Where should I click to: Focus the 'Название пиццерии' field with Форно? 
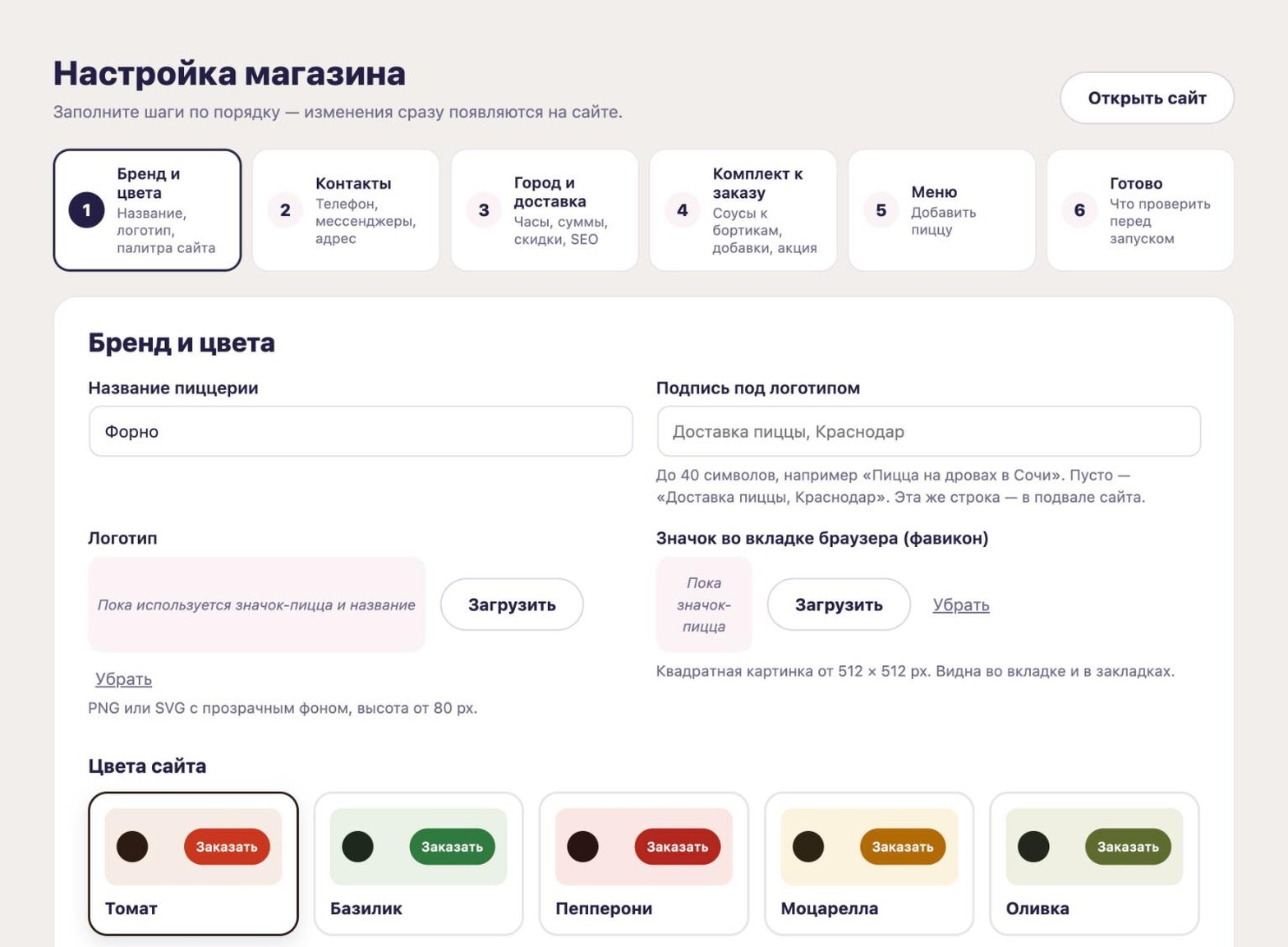click(x=361, y=431)
